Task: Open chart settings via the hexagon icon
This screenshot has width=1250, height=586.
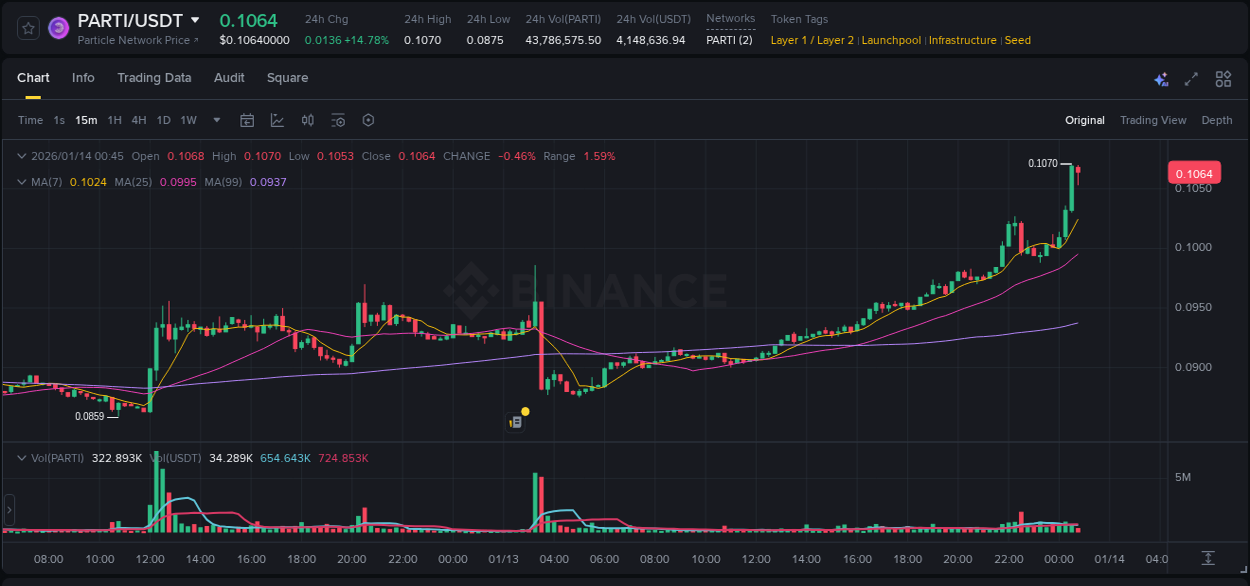Action: point(368,120)
